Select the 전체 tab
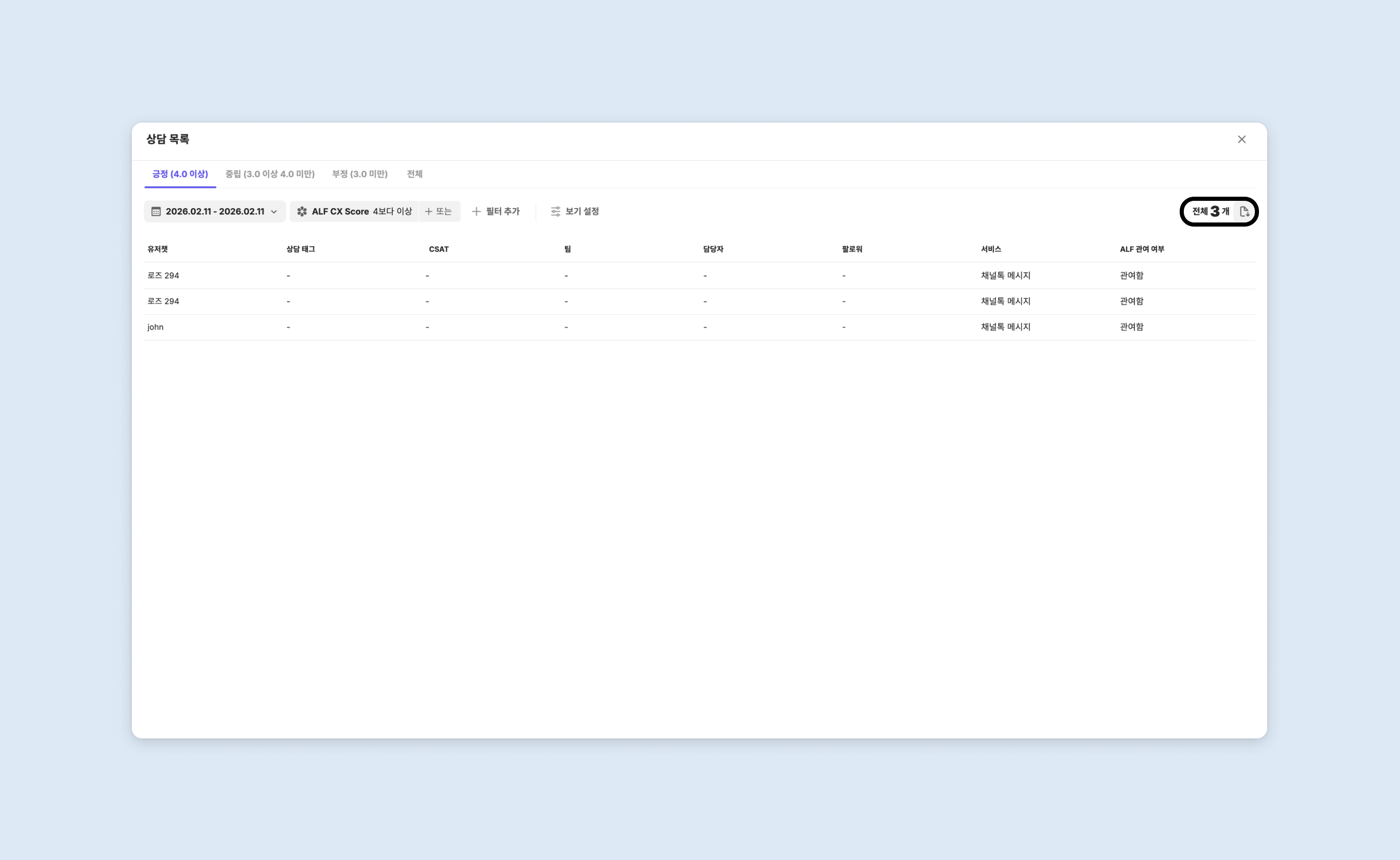Viewport: 1400px width, 860px height. [x=414, y=174]
